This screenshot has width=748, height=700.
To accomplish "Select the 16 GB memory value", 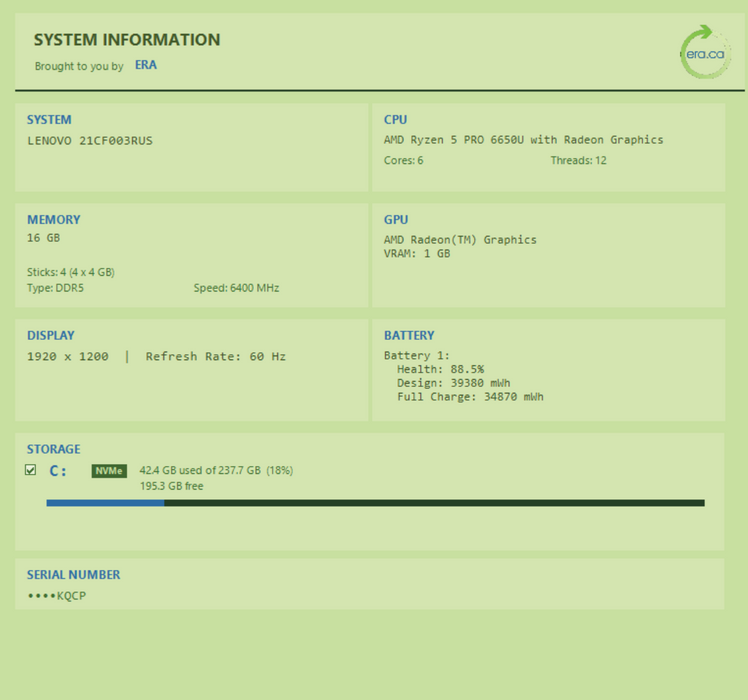I will coord(43,238).
